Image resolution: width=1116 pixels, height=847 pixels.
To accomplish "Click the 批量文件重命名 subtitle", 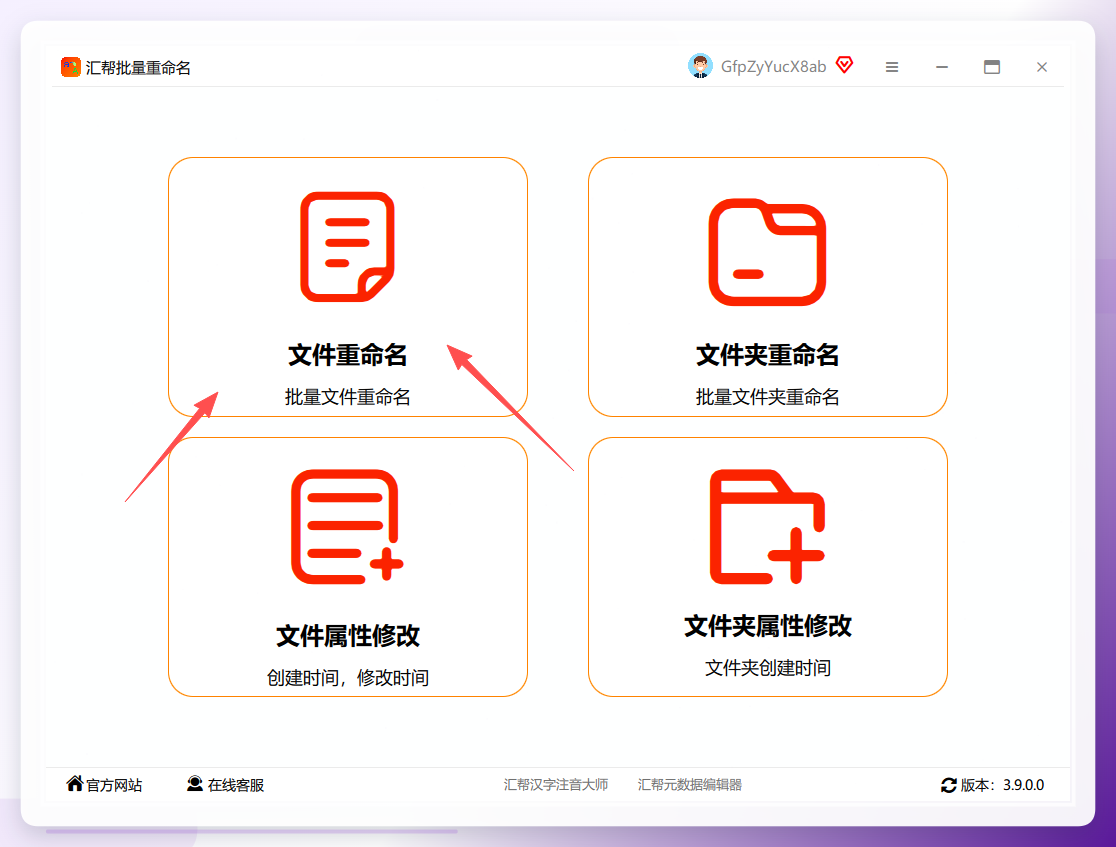I will 347,397.
